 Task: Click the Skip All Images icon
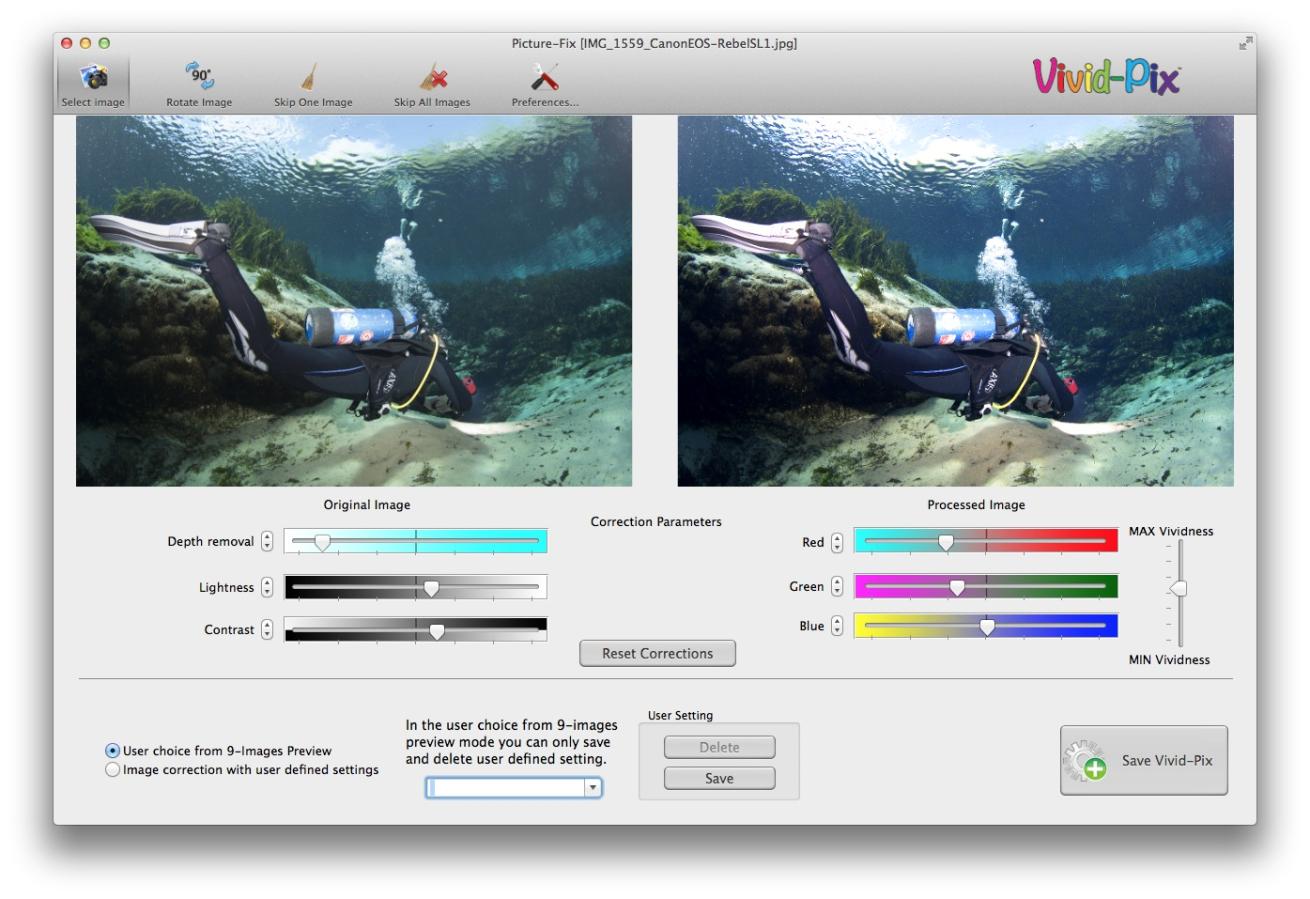(x=432, y=78)
